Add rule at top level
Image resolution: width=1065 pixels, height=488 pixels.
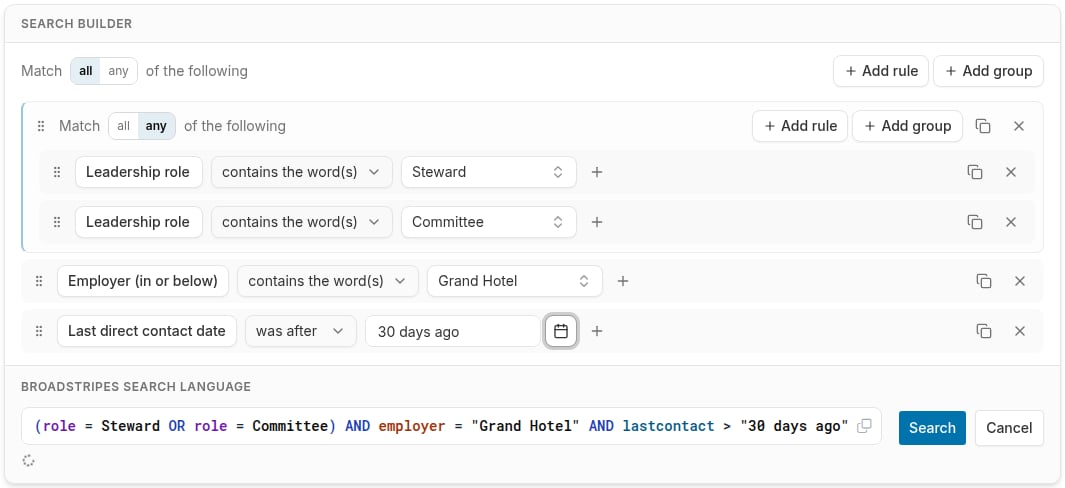pyautogui.click(x=881, y=71)
